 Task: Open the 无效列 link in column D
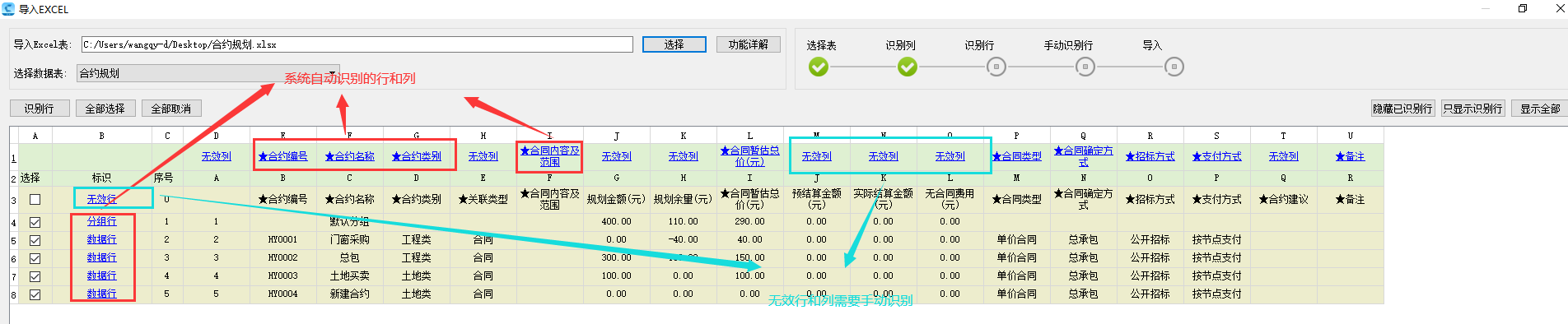[x=217, y=156]
